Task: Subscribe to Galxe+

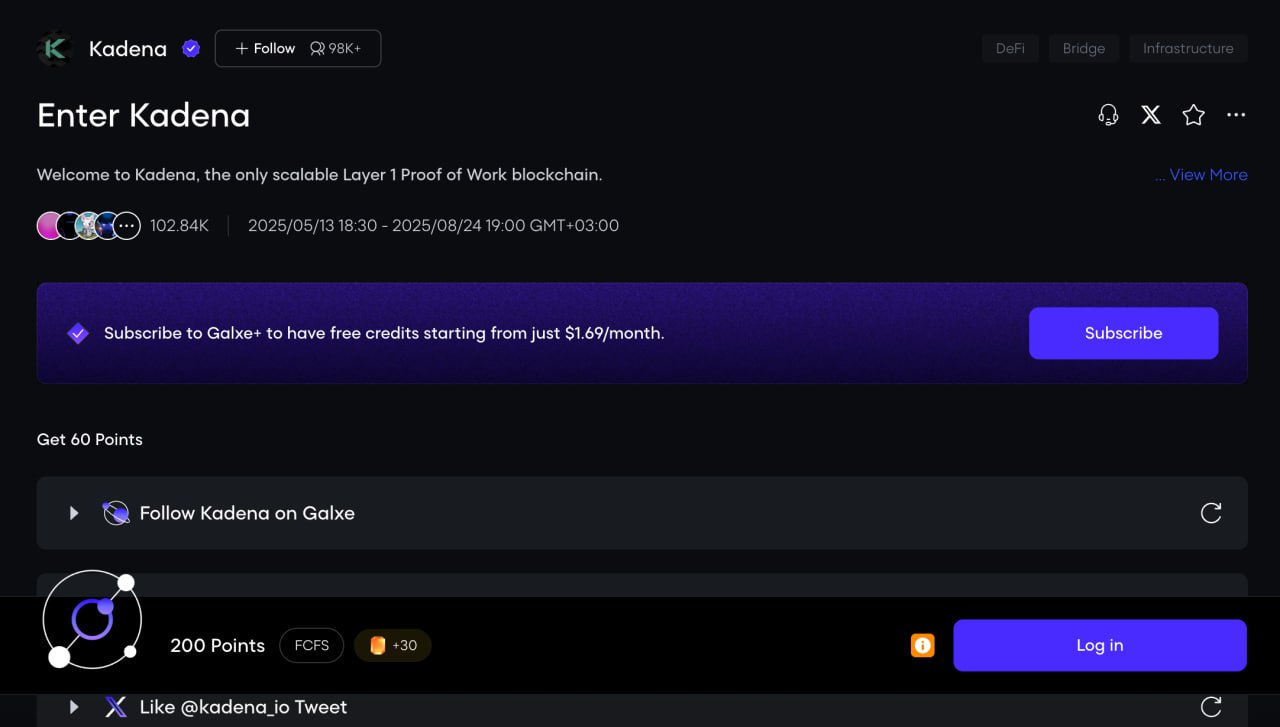Action: [x=1123, y=333]
